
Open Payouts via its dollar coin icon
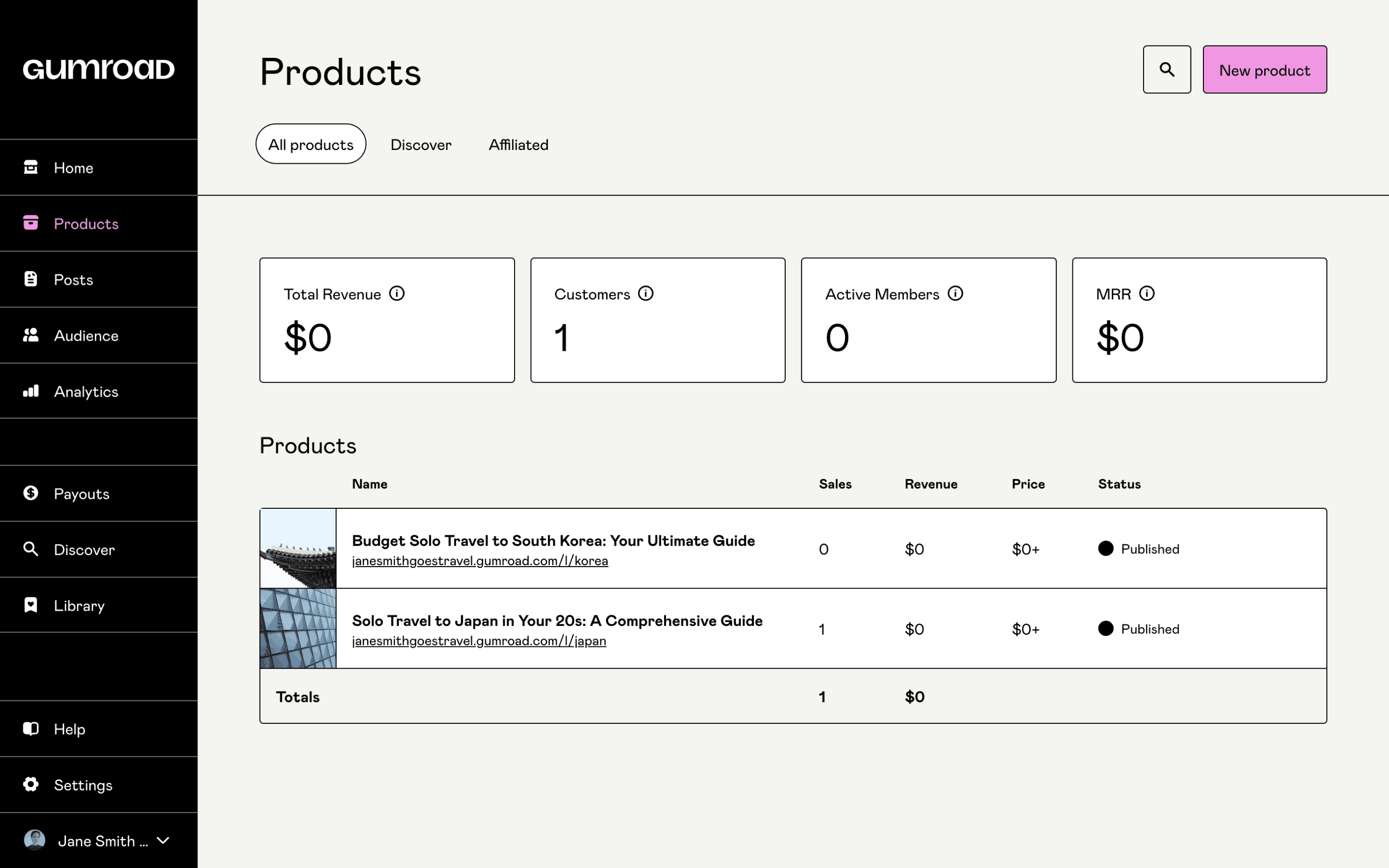click(30, 493)
